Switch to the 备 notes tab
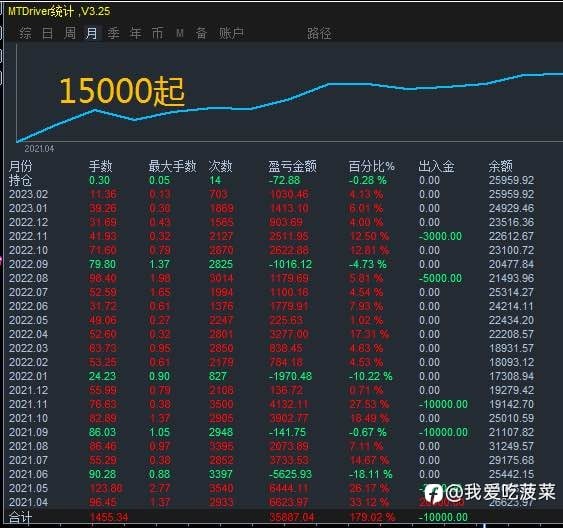This screenshot has height=528, width=563. tap(201, 33)
